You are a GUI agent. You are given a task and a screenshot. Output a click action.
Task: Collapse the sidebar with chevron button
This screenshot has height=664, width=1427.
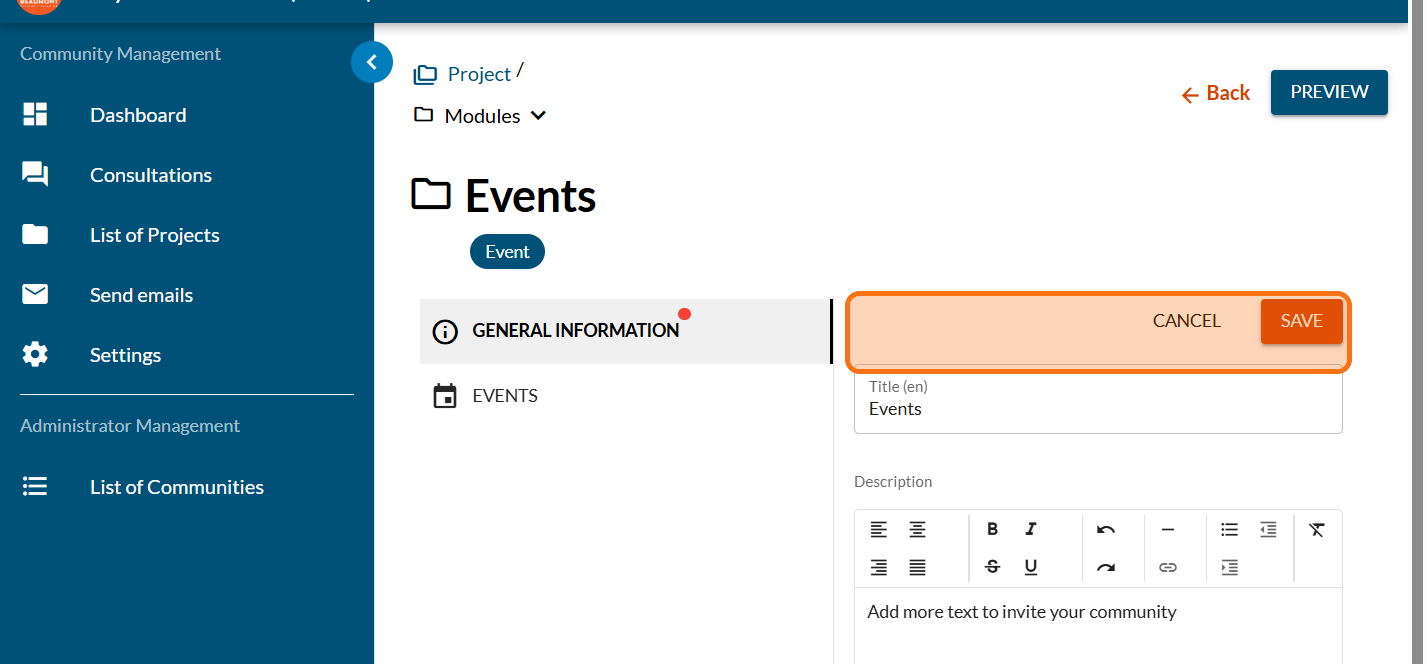[371, 62]
